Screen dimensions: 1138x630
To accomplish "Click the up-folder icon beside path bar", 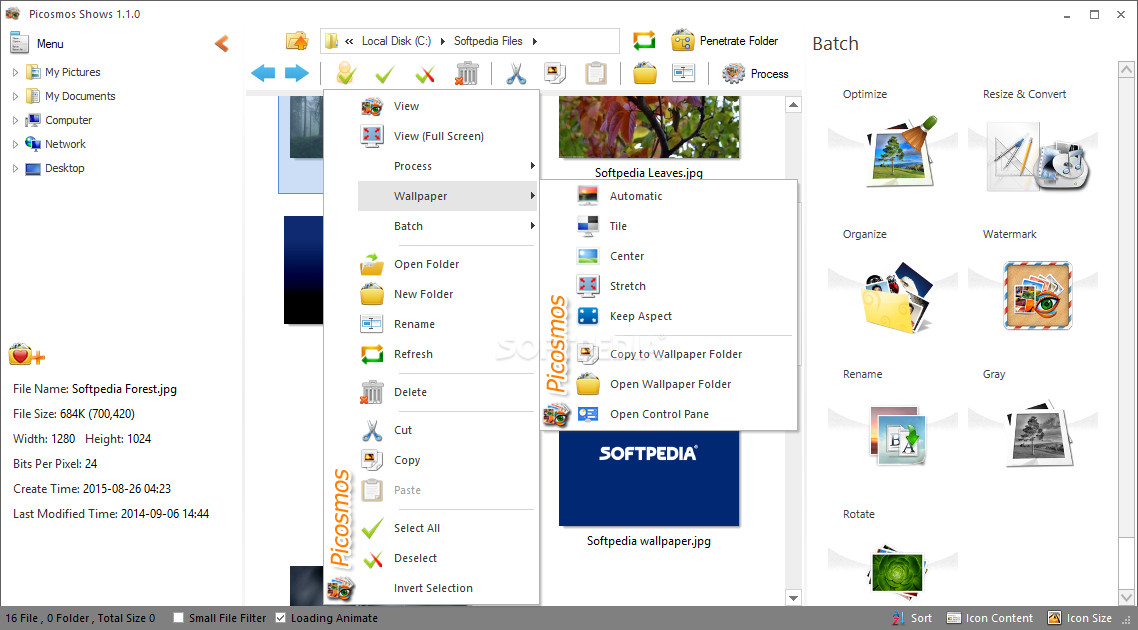I will point(297,41).
